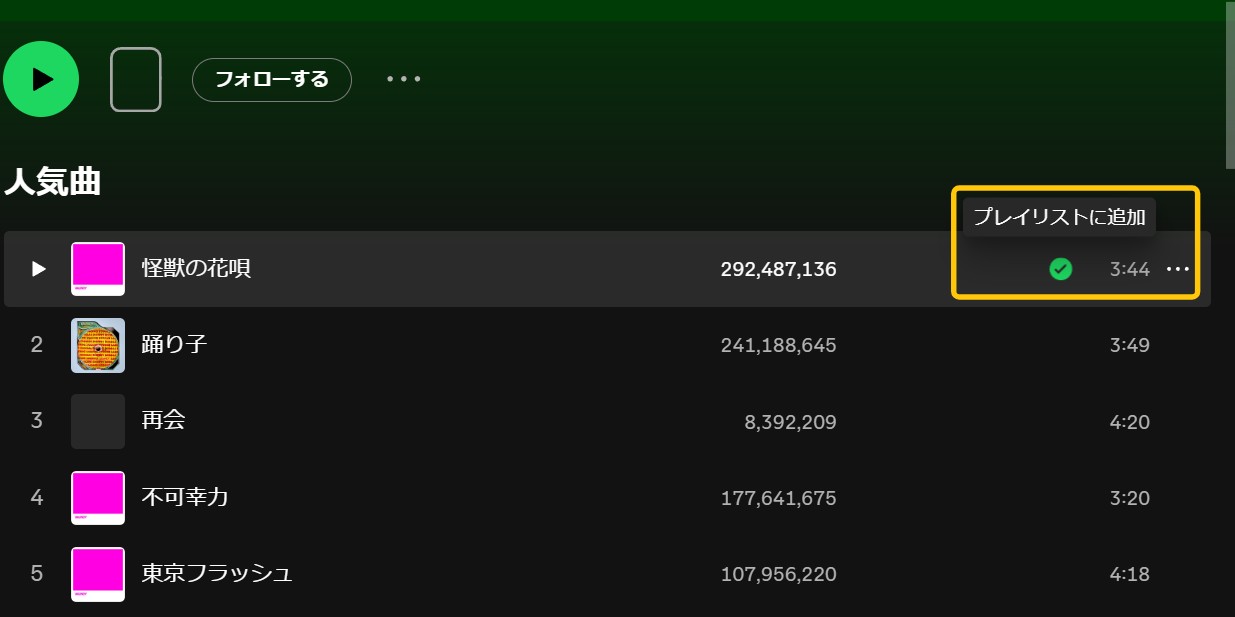Open album cover thumbnail of 怪獣の花唄
This screenshot has height=617, width=1235.
[98, 269]
